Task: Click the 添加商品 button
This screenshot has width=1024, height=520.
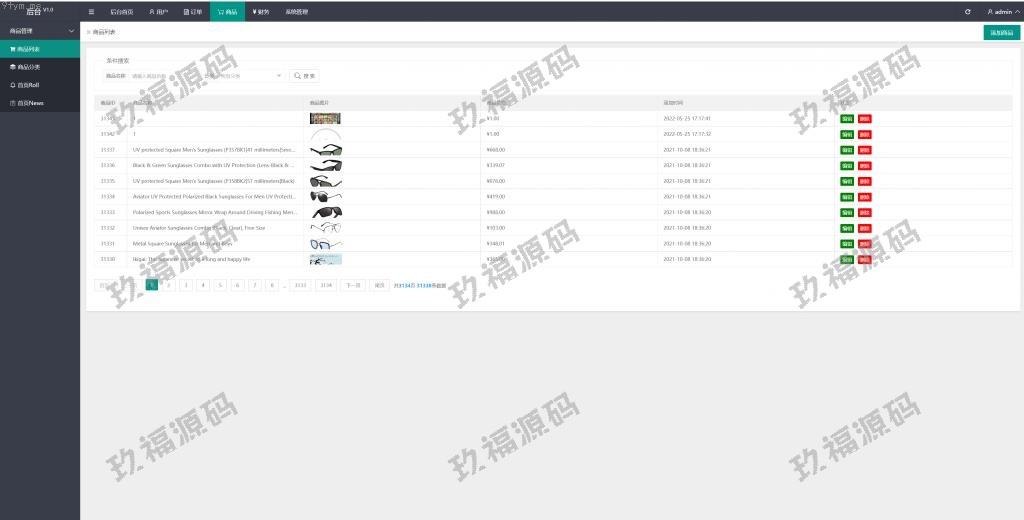Action: [x=1001, y=32]
